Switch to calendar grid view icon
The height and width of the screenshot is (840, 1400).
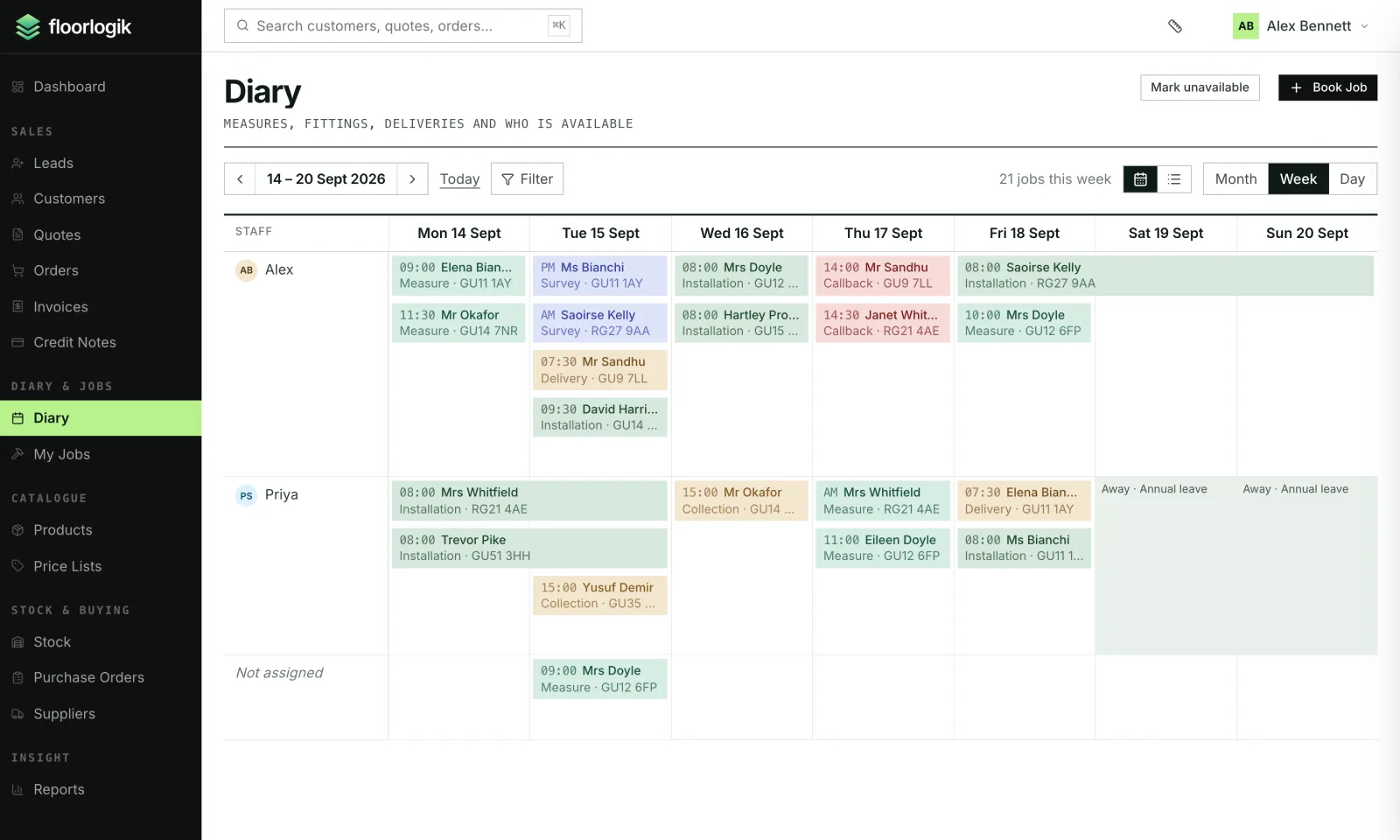(1140, 179)
